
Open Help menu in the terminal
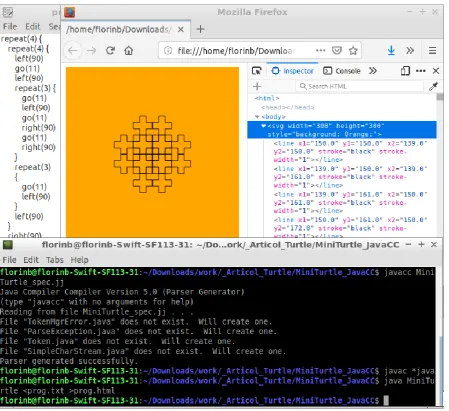click(x=79, y=260)
